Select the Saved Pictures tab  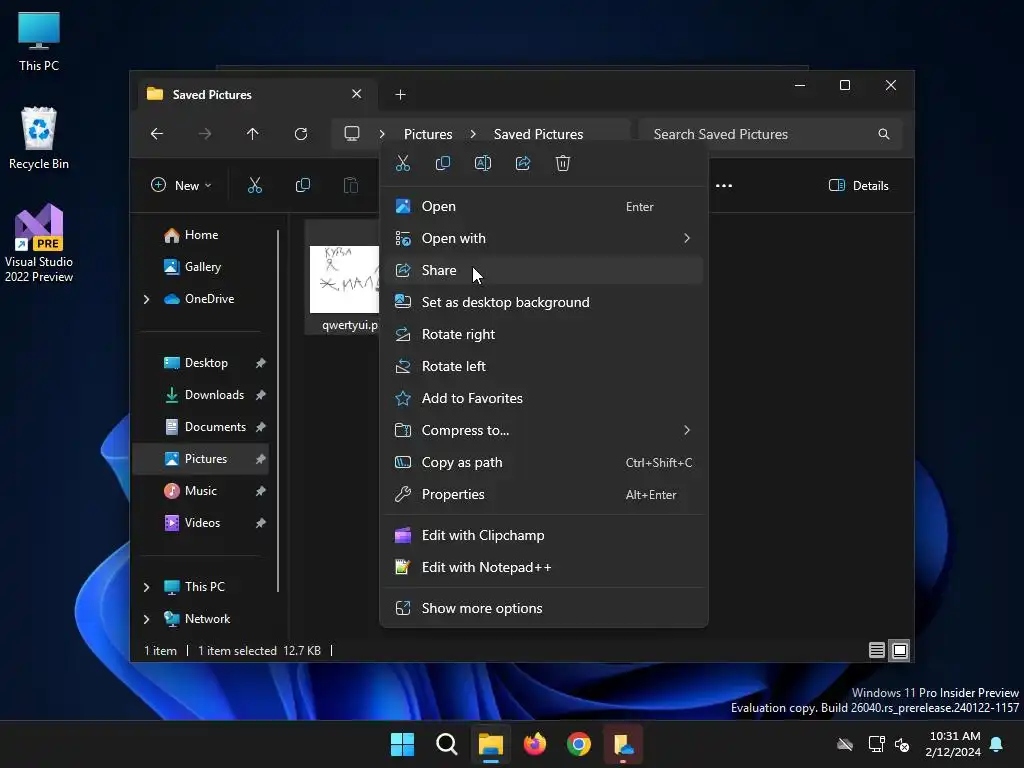tap(257, 95)
